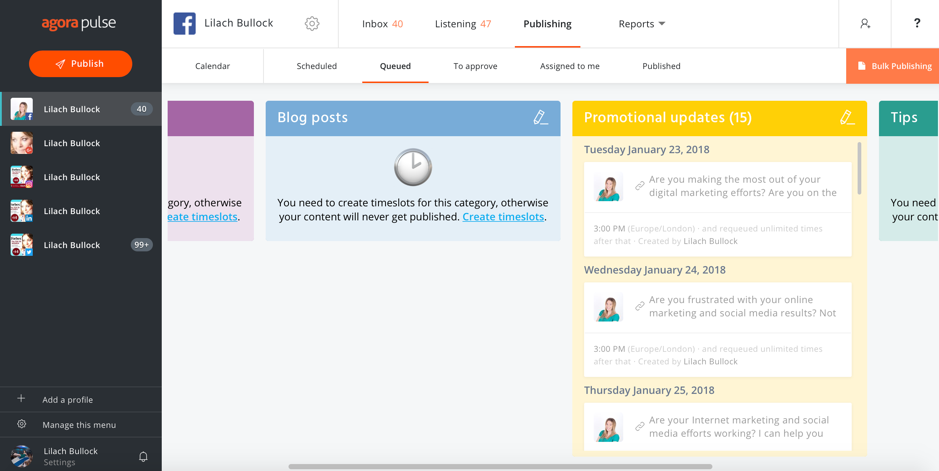The image size is (939, 471).
Task: Click the add user icon
Action: click(865, 24)
